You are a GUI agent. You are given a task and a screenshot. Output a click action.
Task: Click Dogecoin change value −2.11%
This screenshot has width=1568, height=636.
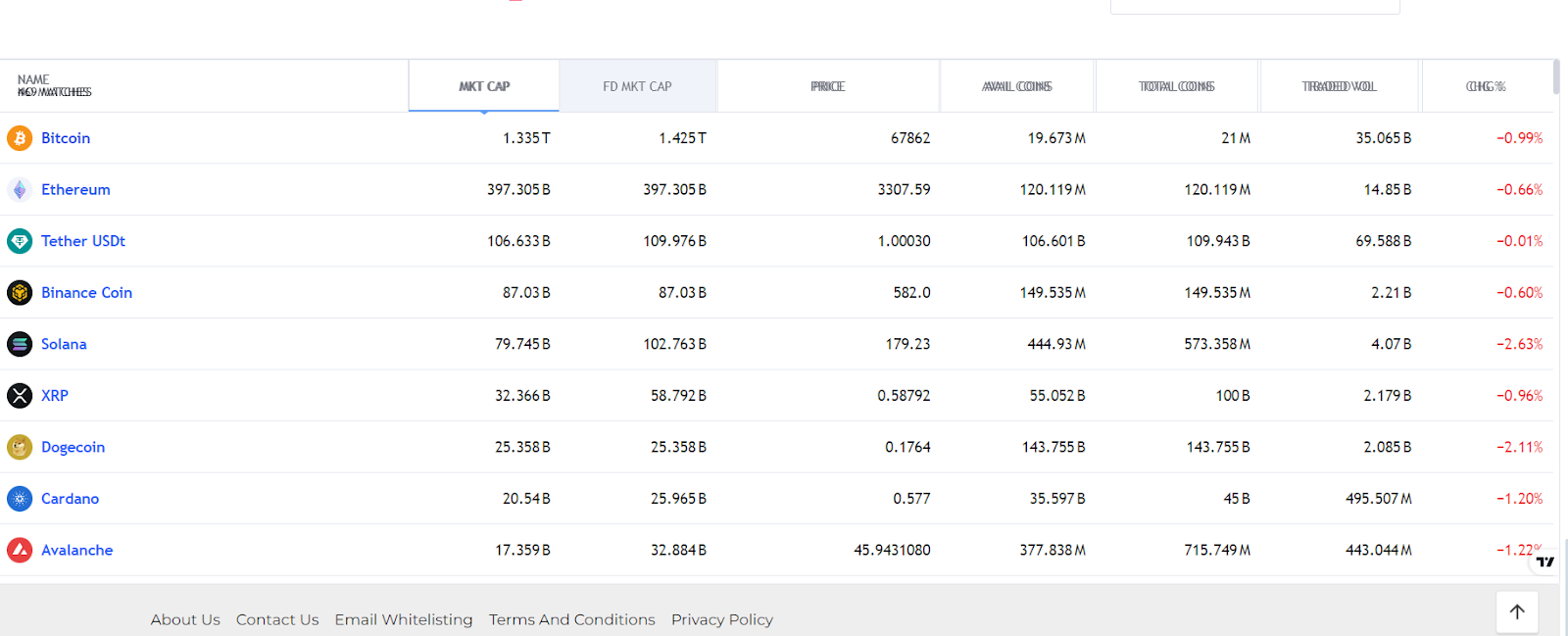click(1519, 447)
